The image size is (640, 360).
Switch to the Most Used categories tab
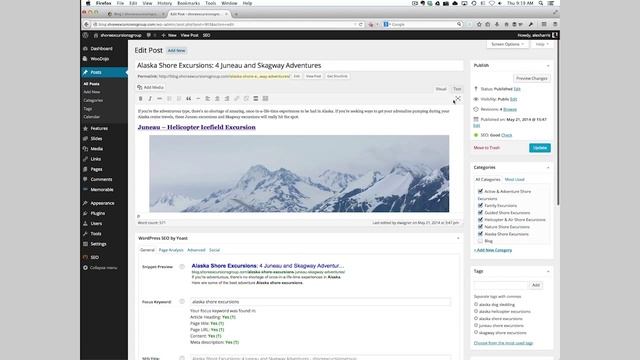click(514, 180)
